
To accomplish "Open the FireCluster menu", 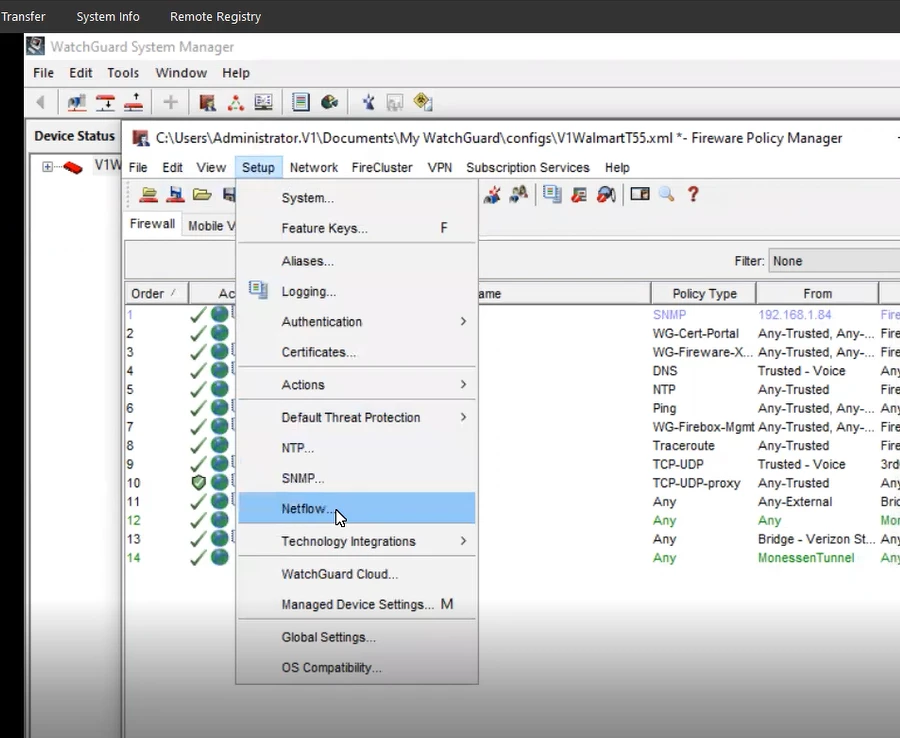I will click(x=382, y=168).
